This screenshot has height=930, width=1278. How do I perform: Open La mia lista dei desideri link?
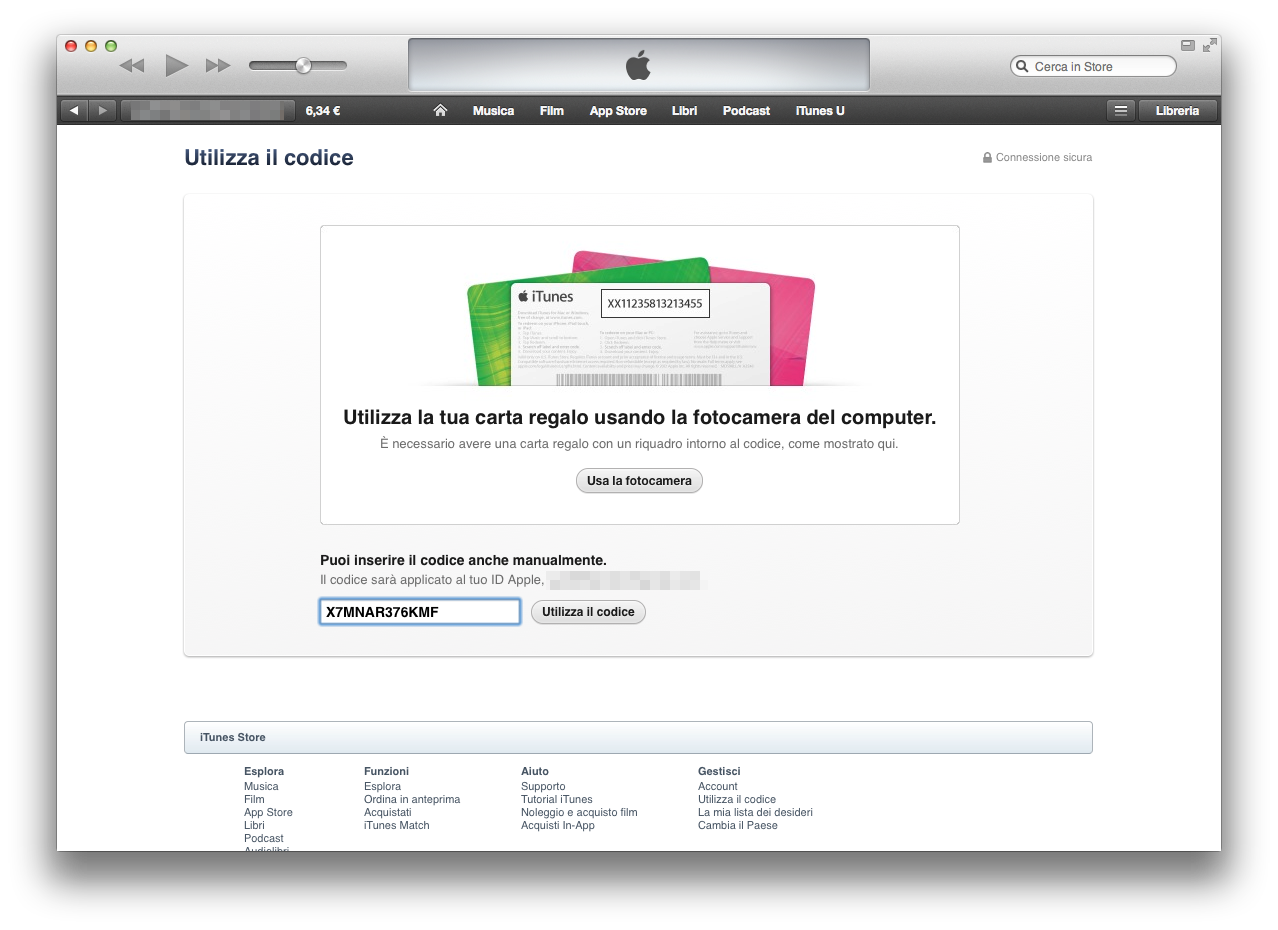[x=755, y=813]
